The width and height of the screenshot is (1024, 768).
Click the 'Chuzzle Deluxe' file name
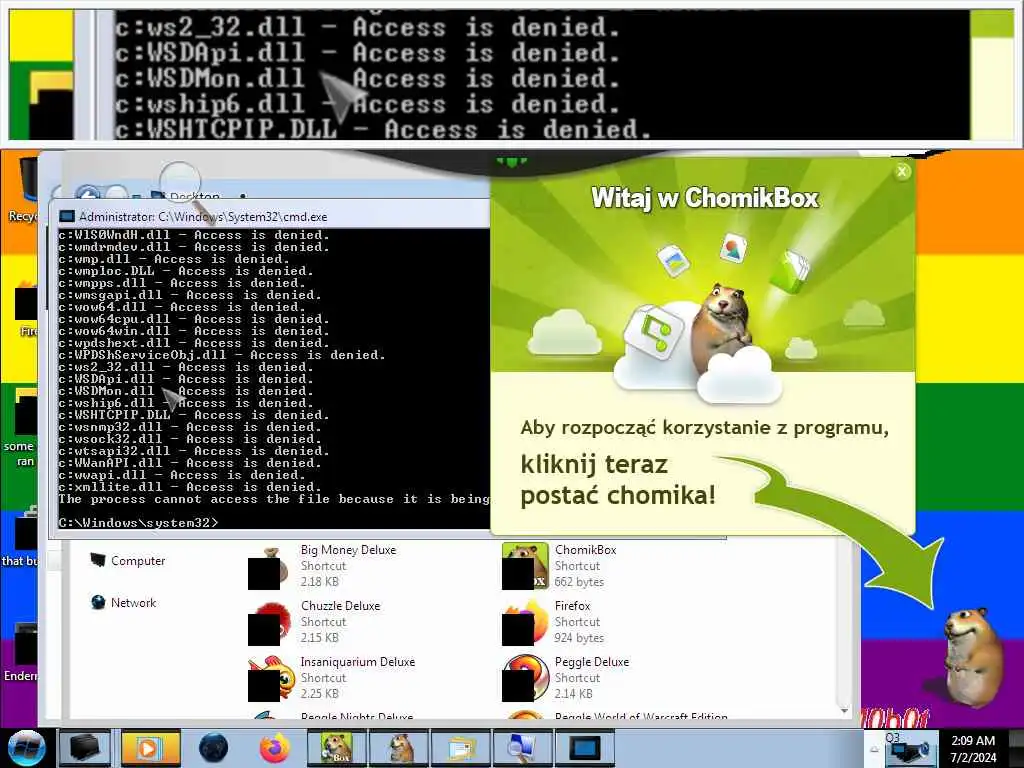[x=340, y=605]
